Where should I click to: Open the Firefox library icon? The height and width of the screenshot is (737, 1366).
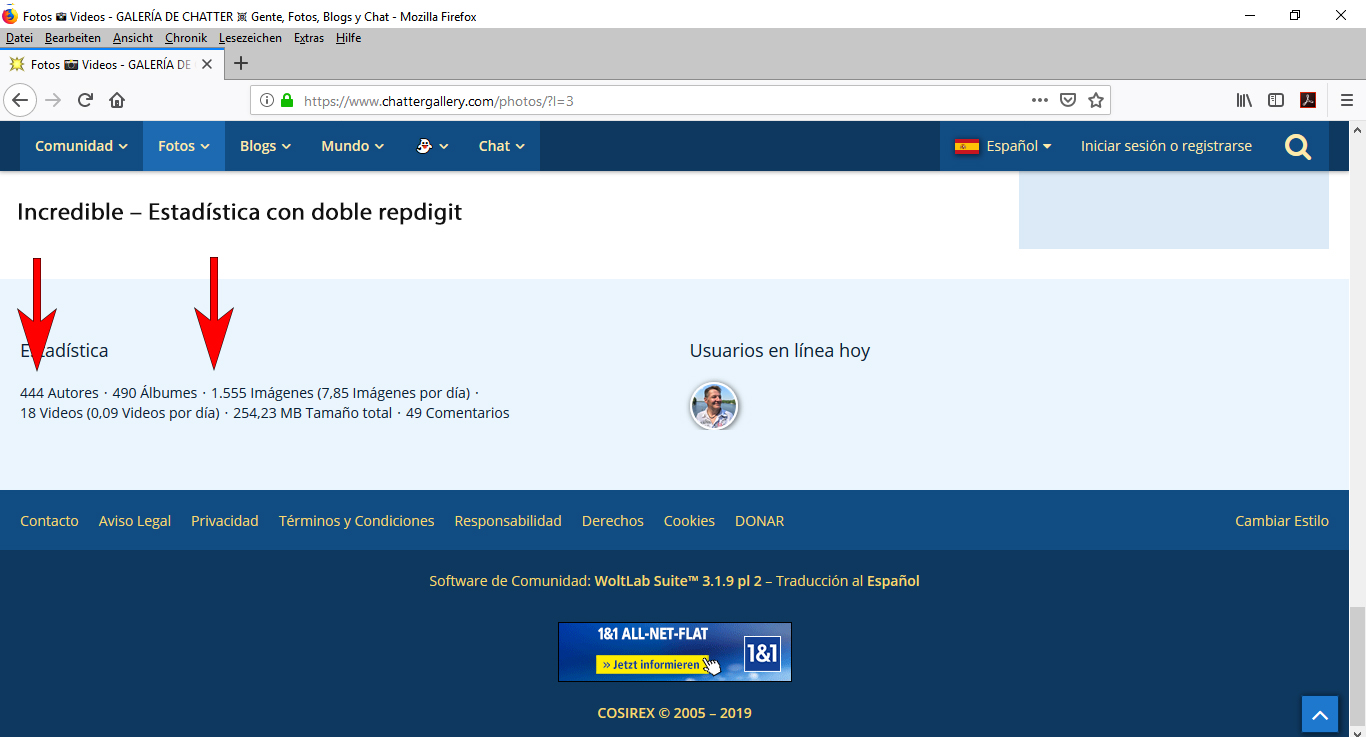[1244, 100]
